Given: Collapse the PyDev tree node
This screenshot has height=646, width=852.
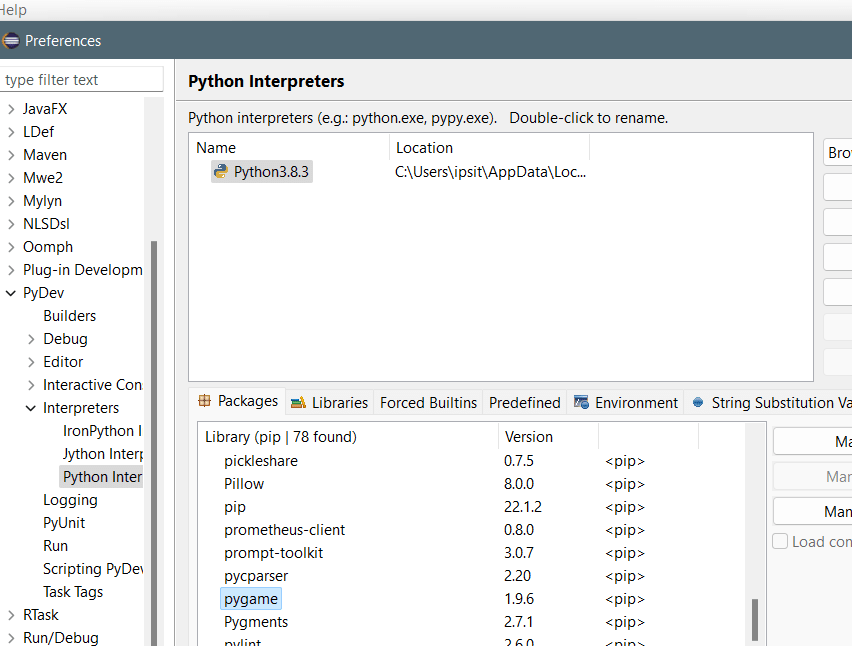Looking at the screenshot, I should [11, 293].
